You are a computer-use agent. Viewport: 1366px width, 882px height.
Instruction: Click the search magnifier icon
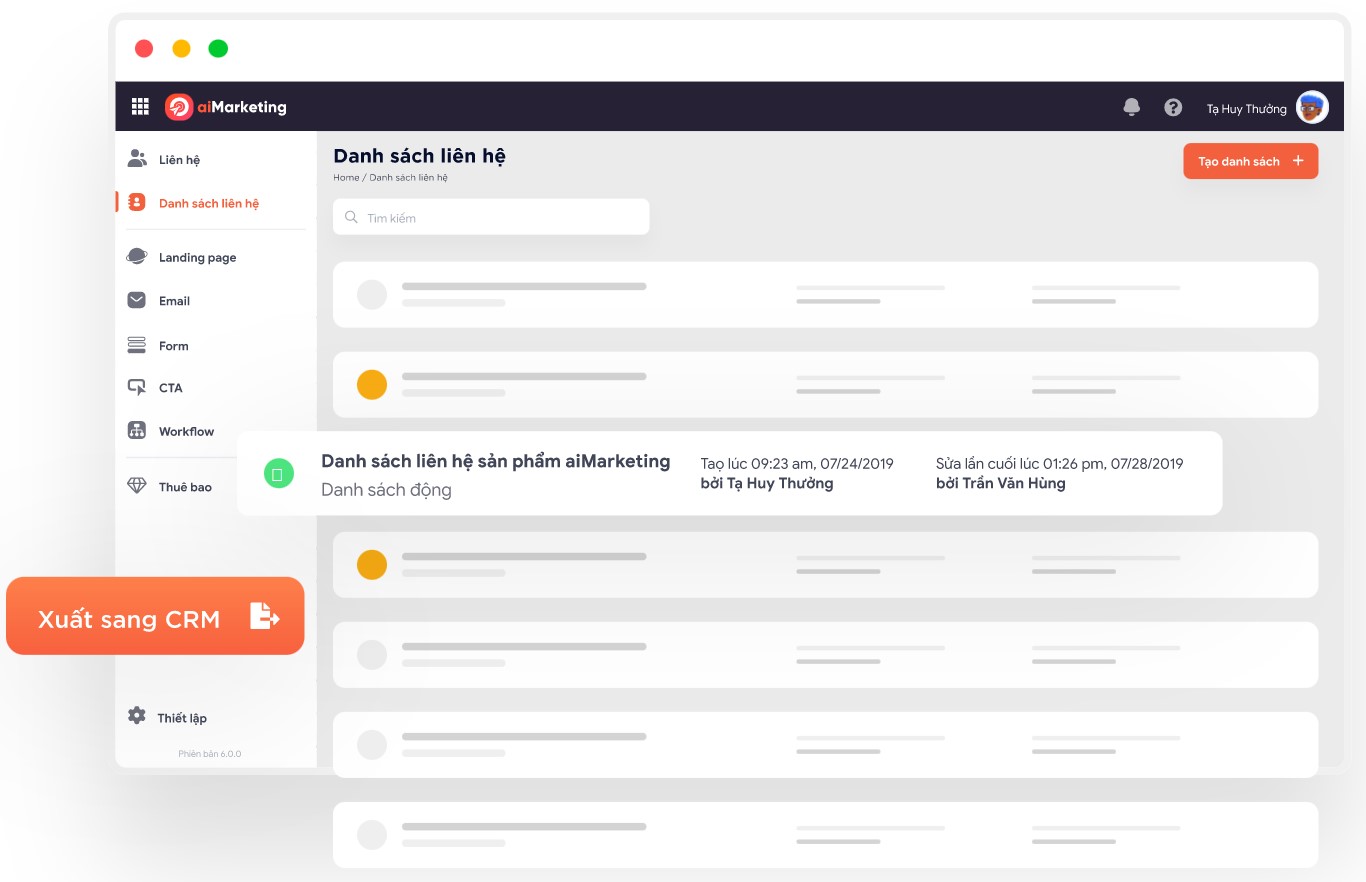click(x=351, y=217)
